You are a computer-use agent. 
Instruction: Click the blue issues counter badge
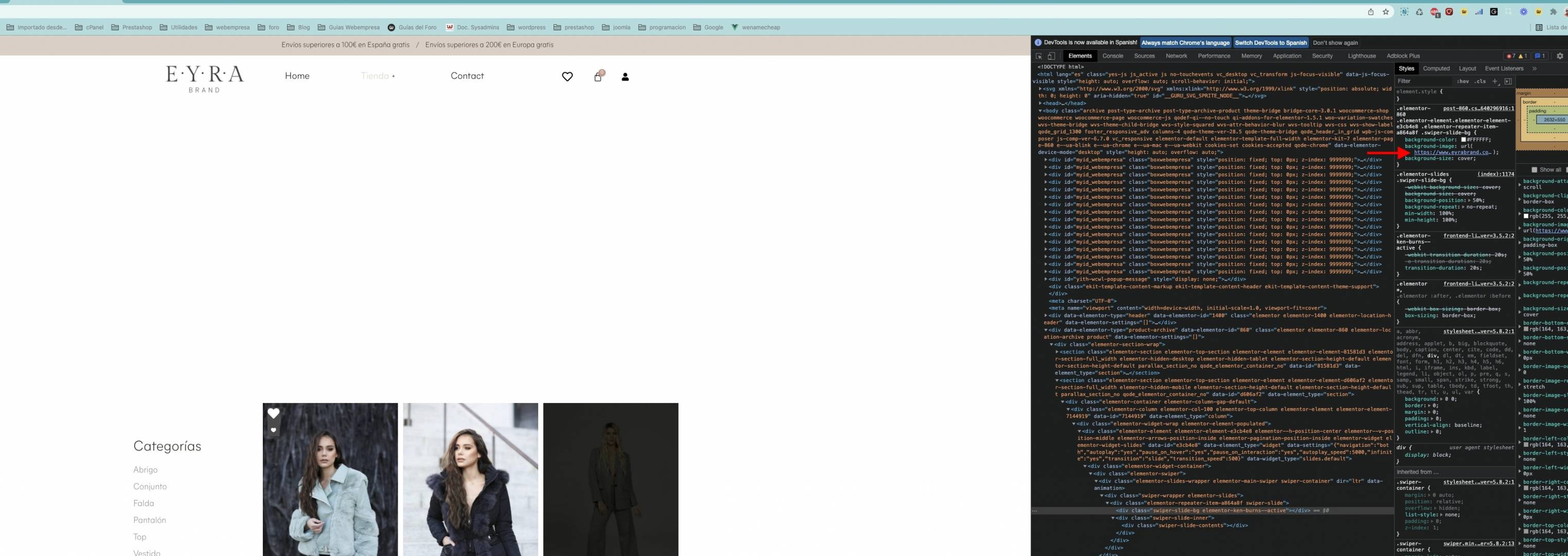[x=1540, y=56]
